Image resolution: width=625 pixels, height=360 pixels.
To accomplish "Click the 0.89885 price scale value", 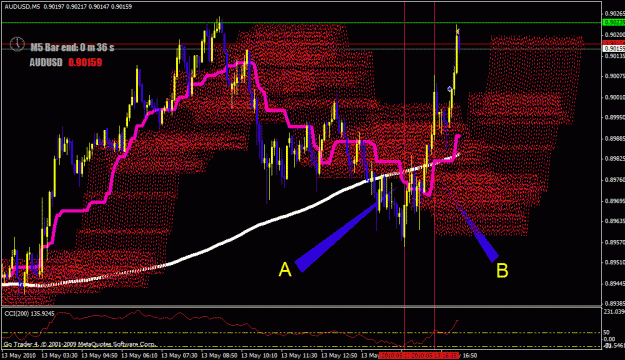I will click(x=614, y=138).
